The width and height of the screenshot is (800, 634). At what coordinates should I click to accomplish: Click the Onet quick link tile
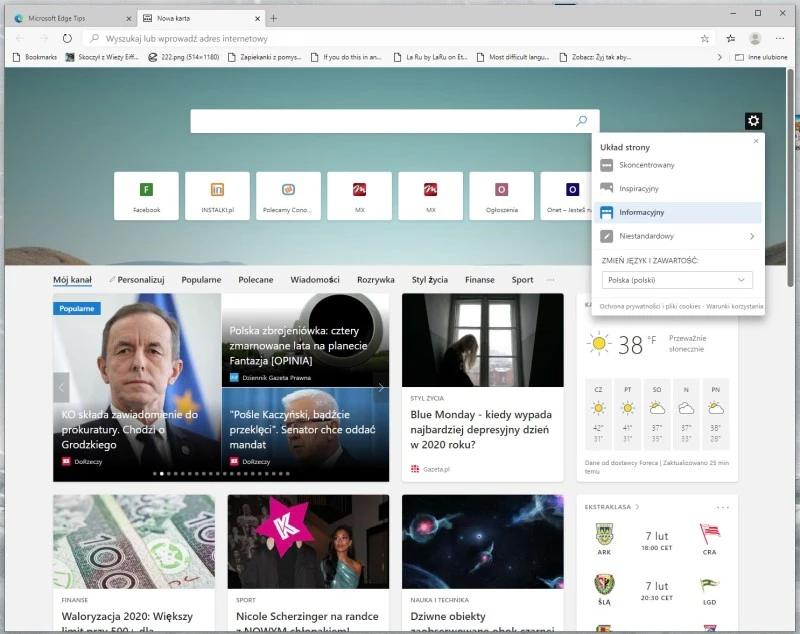(570, 196)
